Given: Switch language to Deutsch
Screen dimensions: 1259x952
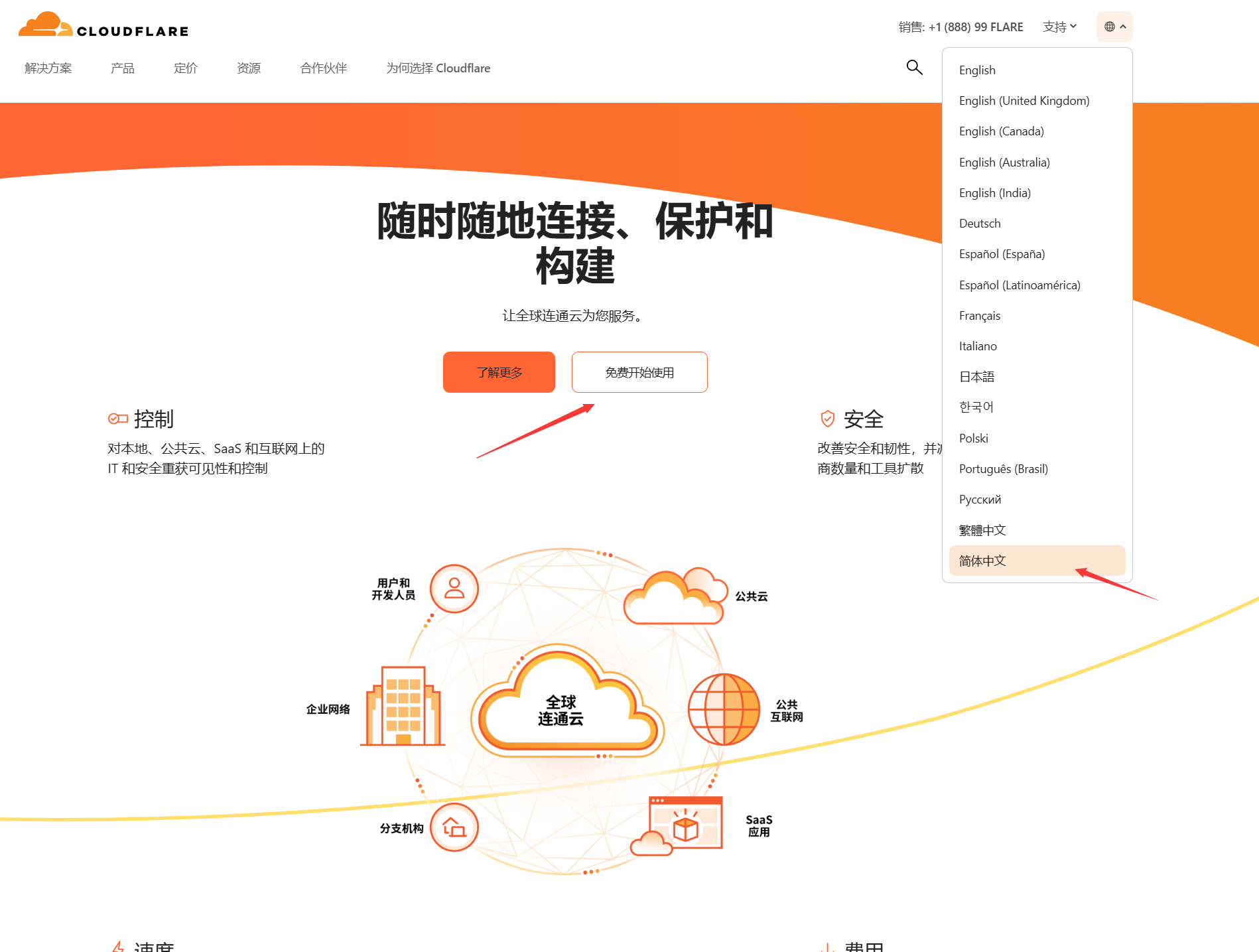Looking at the screenshot, I should pyautogui.click(x=1037, y=223).
